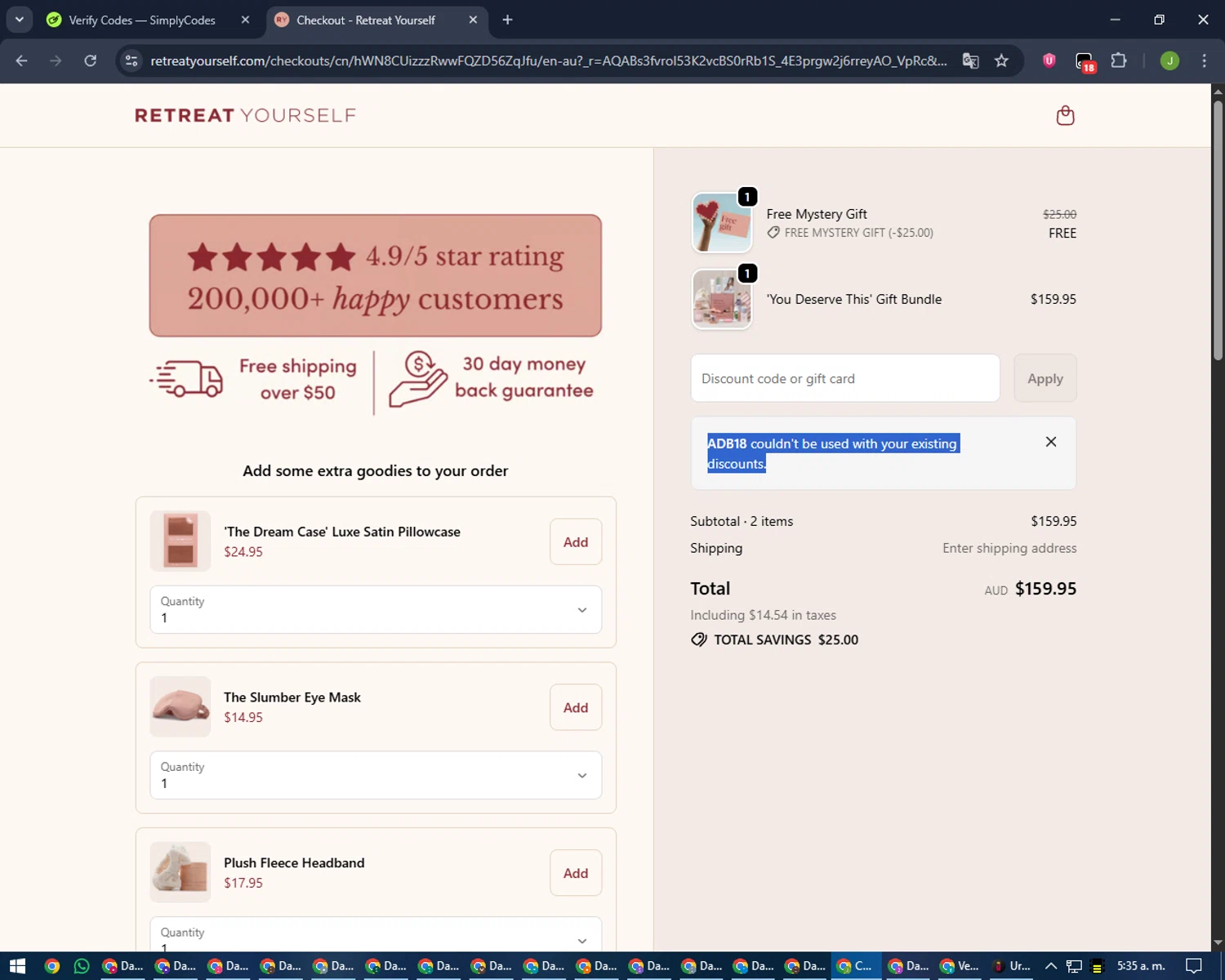Click the forward navigation arrow
Image resolution: width=1225 pixels, height=980 pixels.
click(56, 60)
